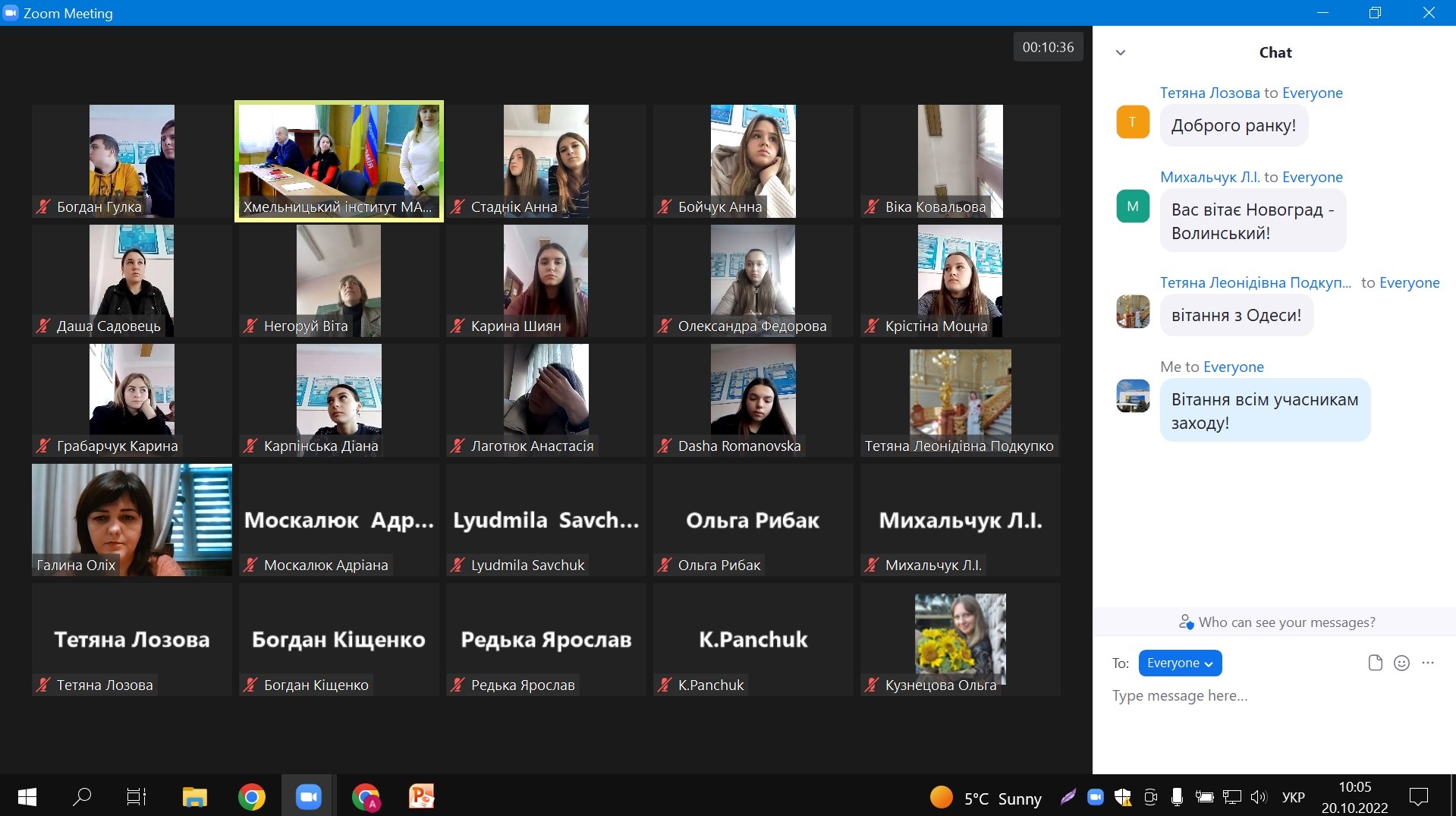This screenshot has width=1456, height=816.
Task: Select the Галина Оліх video tile
Action: [132, 520]
